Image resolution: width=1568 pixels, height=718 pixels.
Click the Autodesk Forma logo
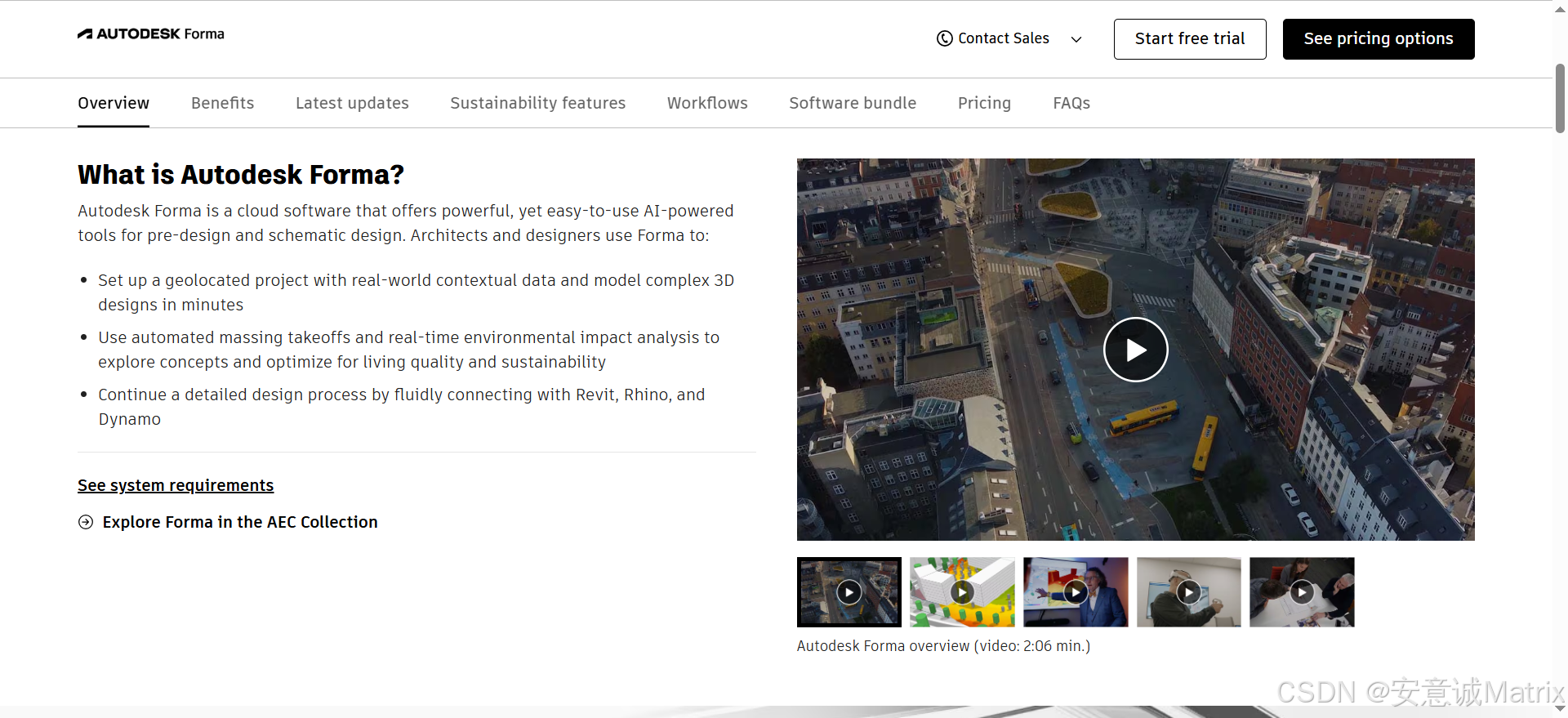[151, 34]
